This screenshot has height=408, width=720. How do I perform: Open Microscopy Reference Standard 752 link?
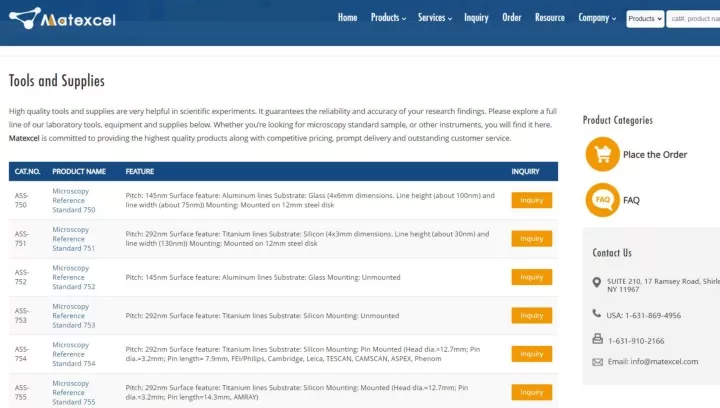coord(73,277)
